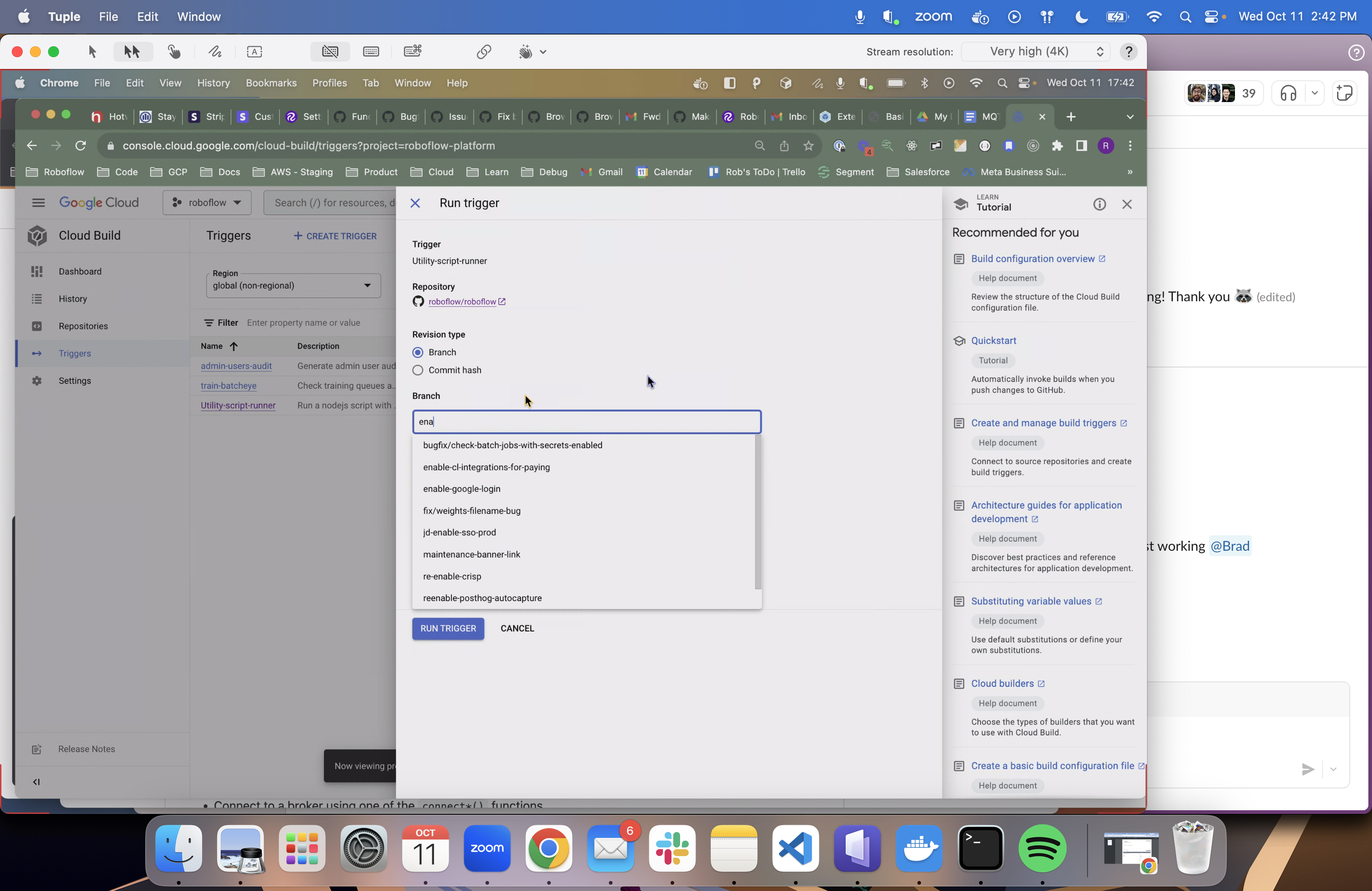Open the Chrome Bookmarks menu

271,83
